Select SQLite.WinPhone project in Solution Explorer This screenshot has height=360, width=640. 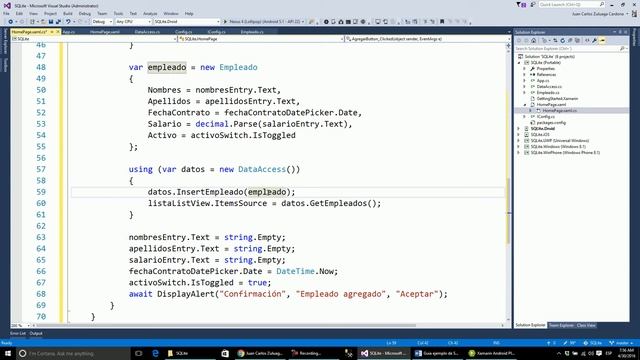click(x=565, y=153)
